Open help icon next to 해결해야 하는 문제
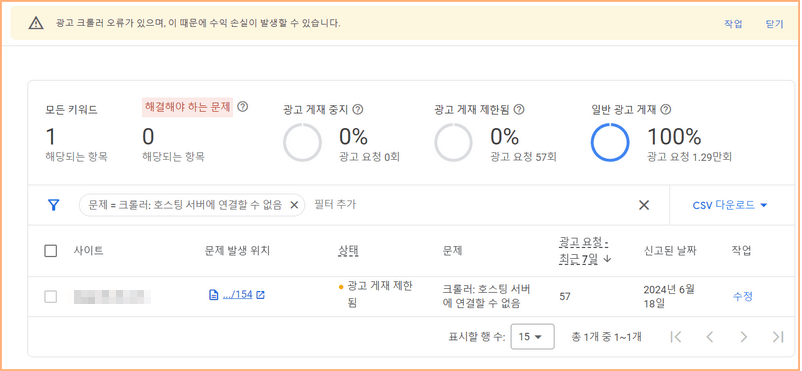Viewport: 802px width, 371px height. [x=243, y=107]
